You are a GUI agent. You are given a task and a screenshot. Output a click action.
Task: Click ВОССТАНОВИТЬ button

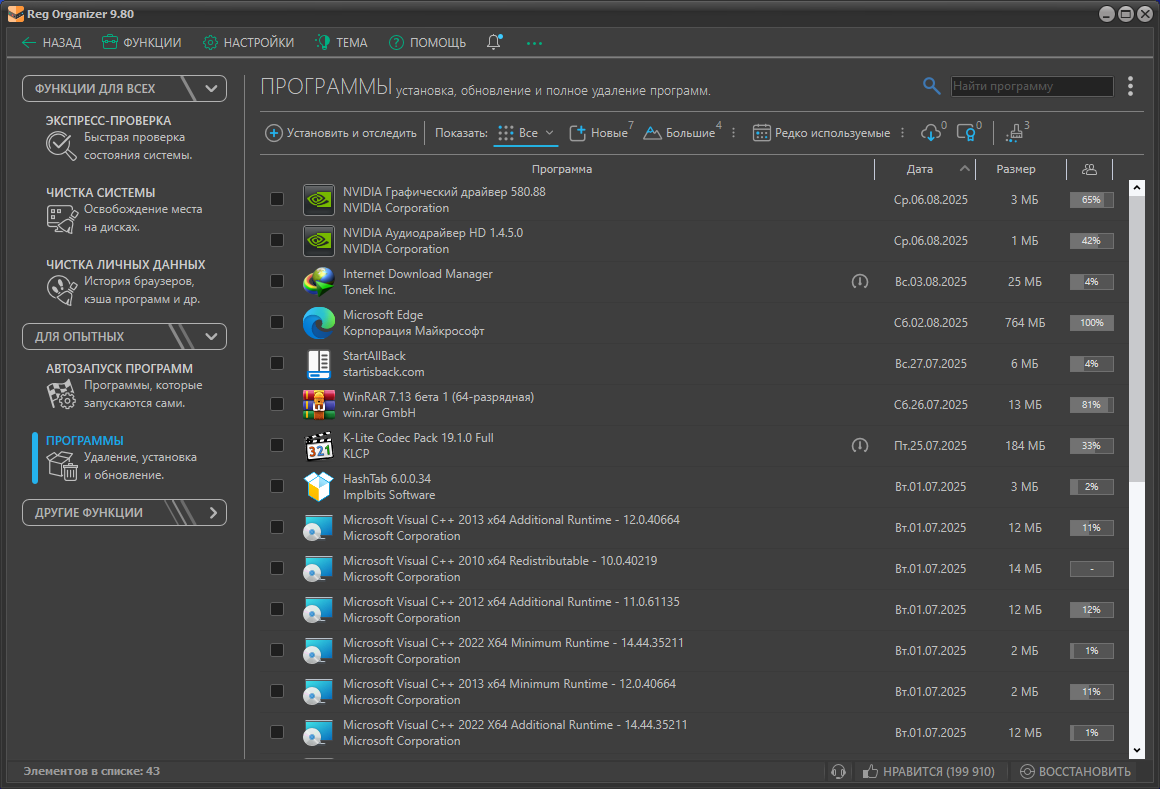tap(1075, 771)
